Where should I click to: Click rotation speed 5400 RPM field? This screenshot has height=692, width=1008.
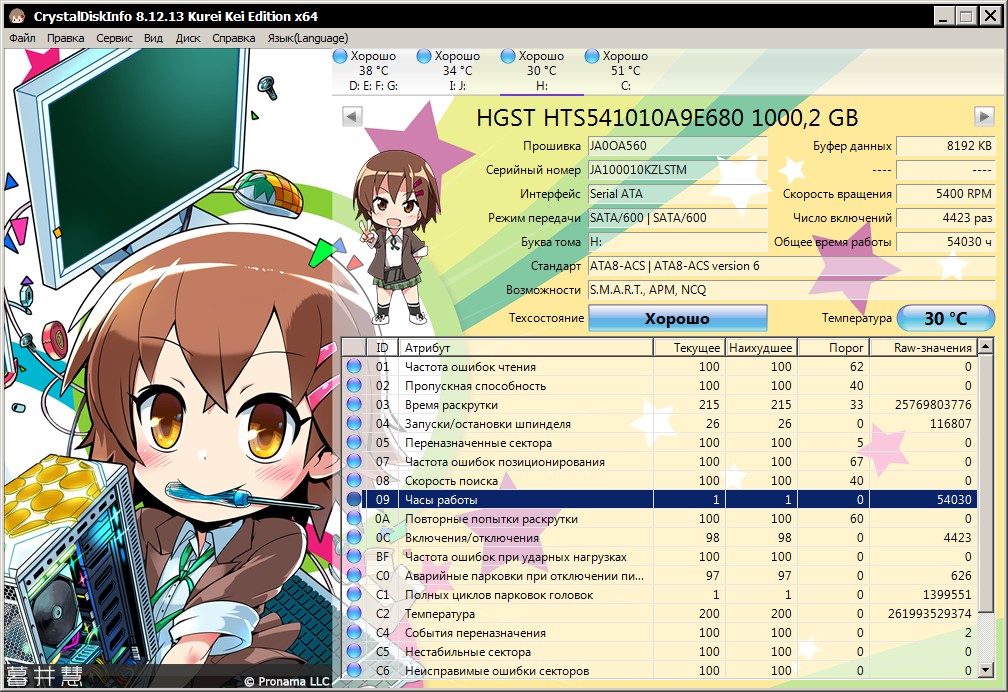click(946, 194)
